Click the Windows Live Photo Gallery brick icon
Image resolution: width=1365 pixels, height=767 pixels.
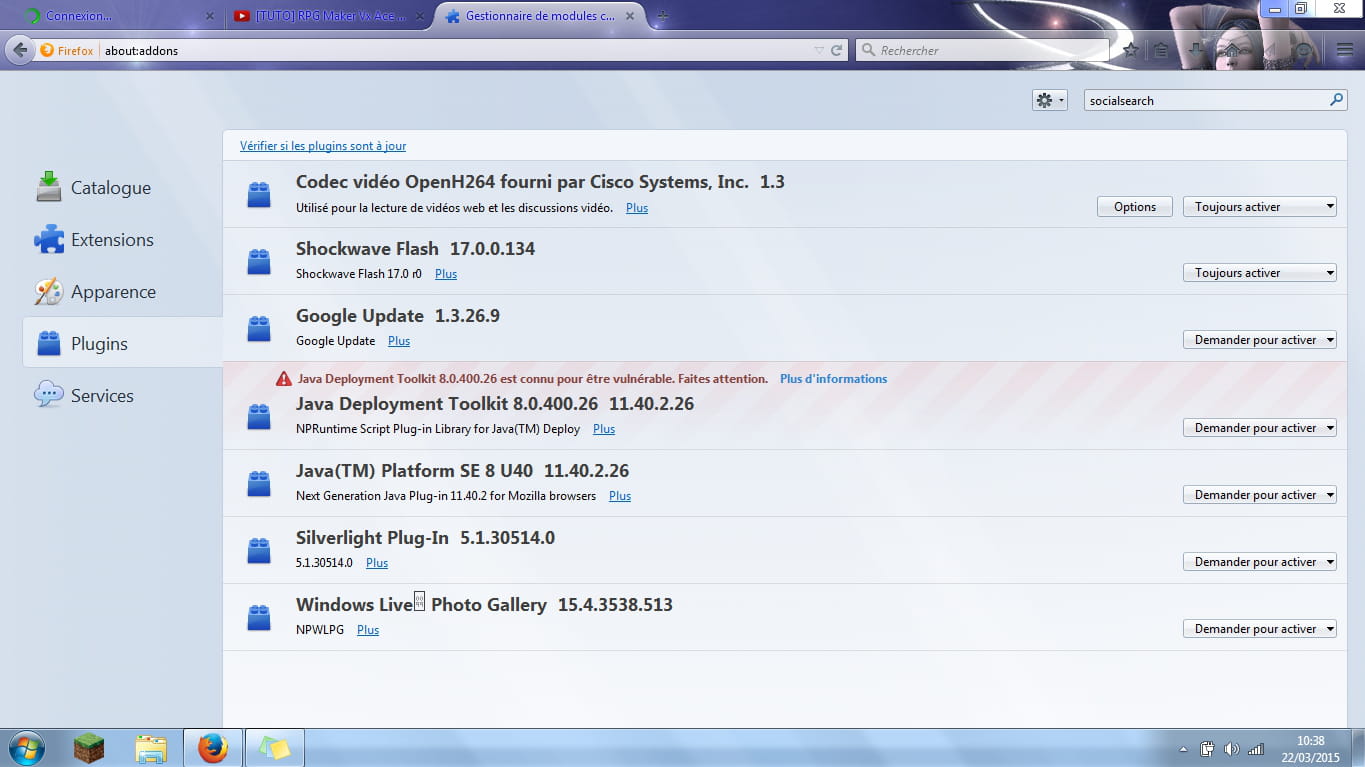259,617
